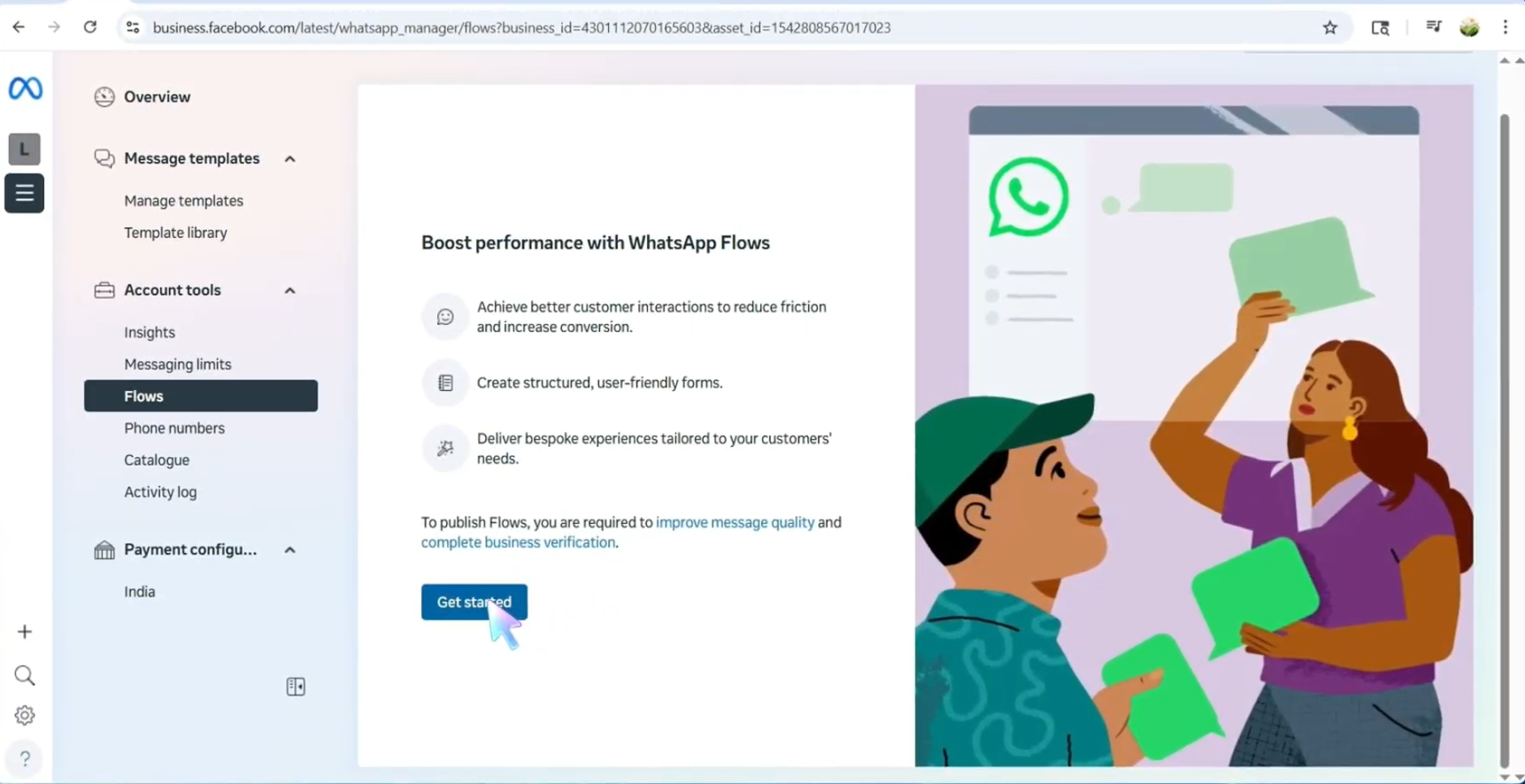Go back with browser back arrow

click(19, 27)
